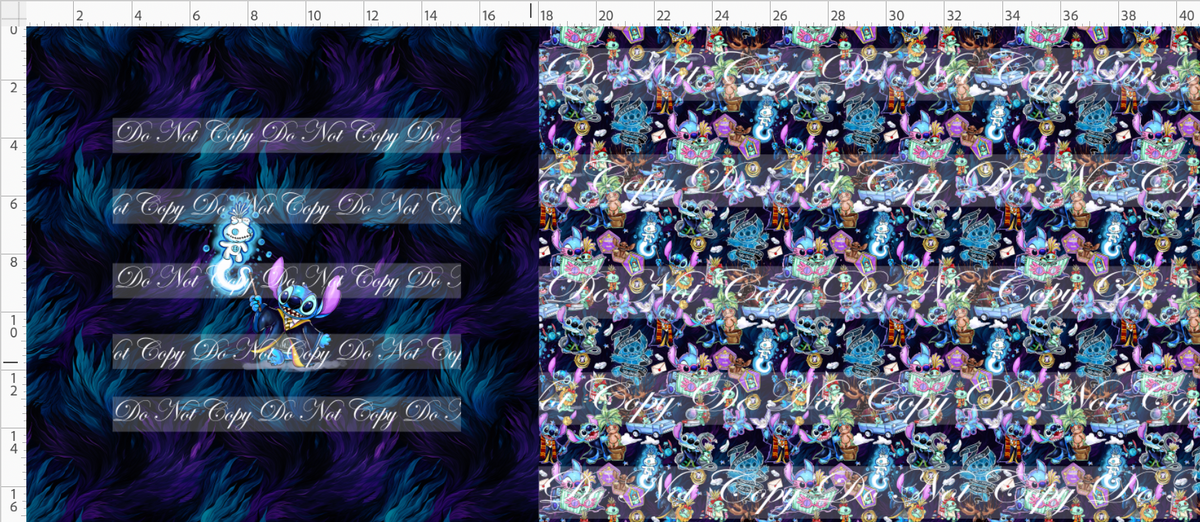Image resolution: width=1200 pixels, height=522 pixels.
Task: Select the repeating character pattern artwork on the right
Action: tap(869, 275)
